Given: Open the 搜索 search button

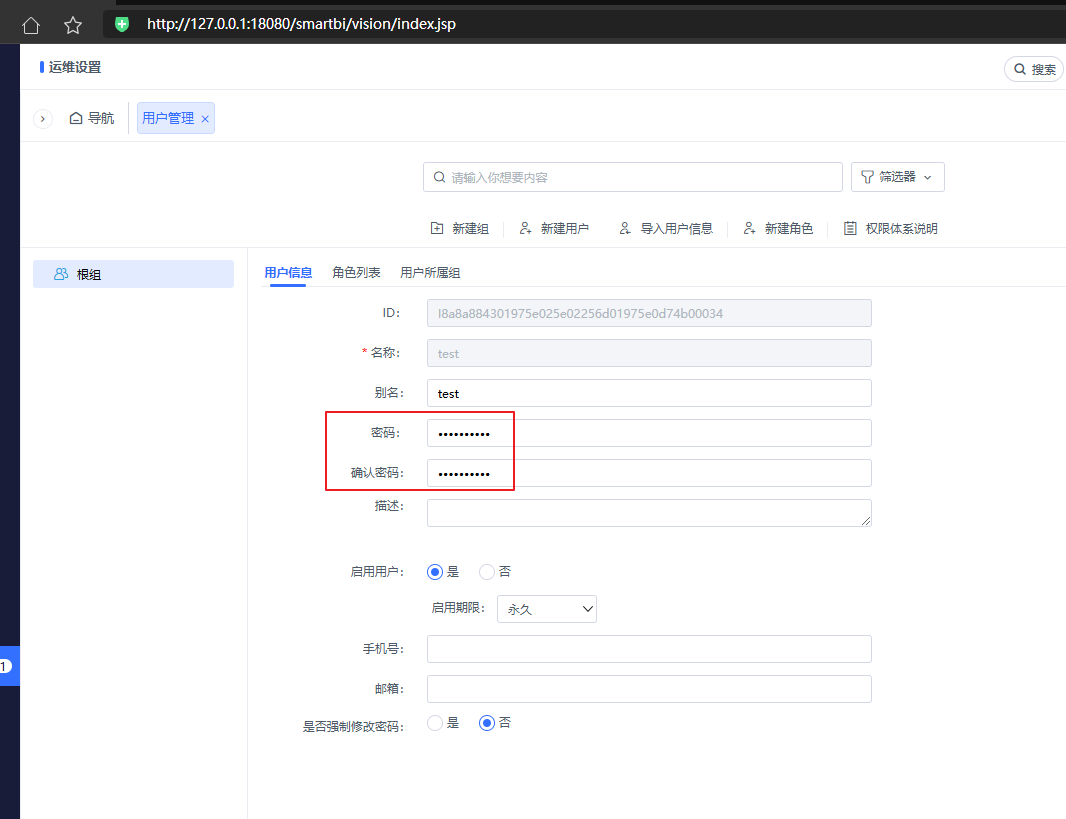Looking at the screenshot, I should click(x=1034, y=69).
